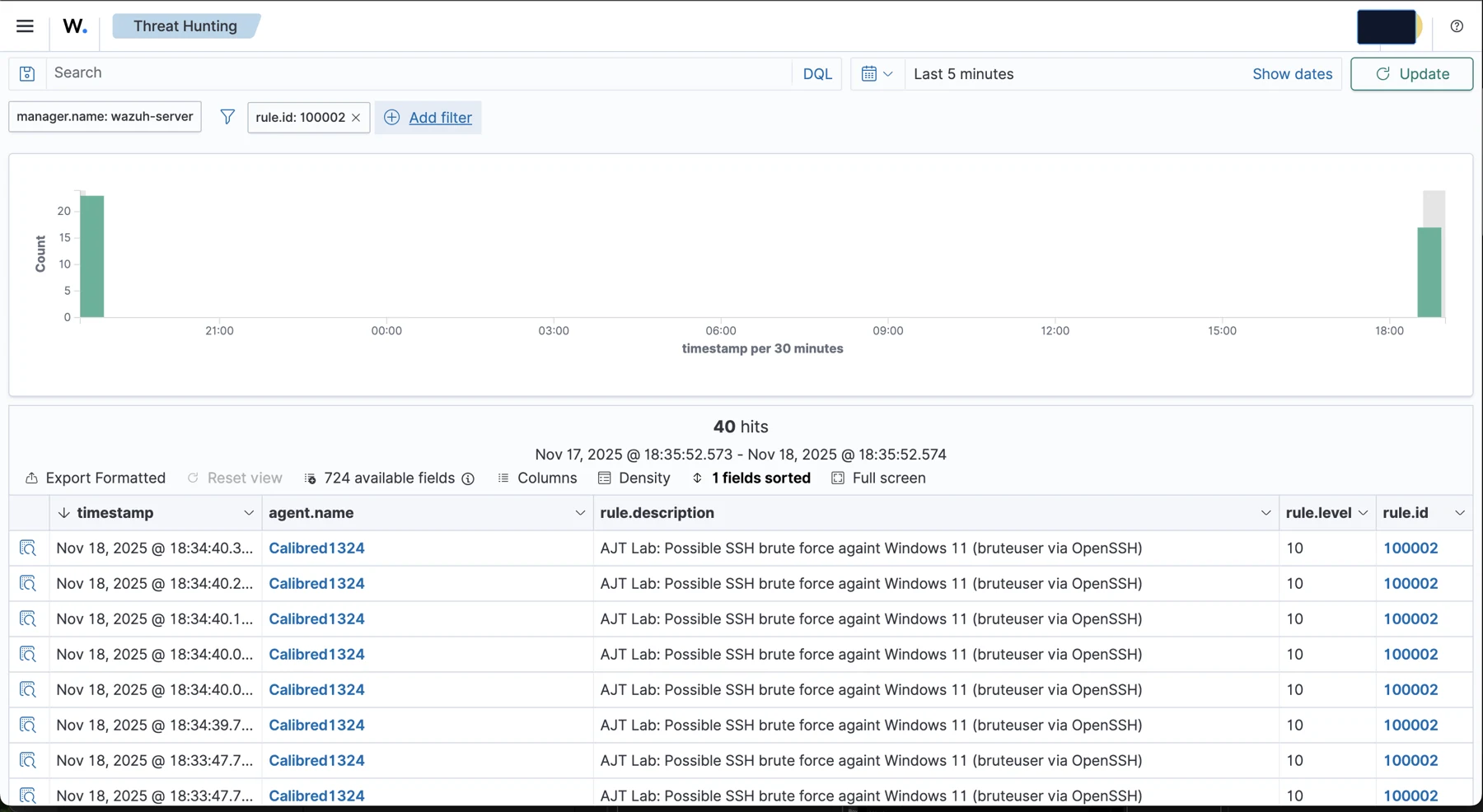Open agent.name column options chevron

coord(580,513)
